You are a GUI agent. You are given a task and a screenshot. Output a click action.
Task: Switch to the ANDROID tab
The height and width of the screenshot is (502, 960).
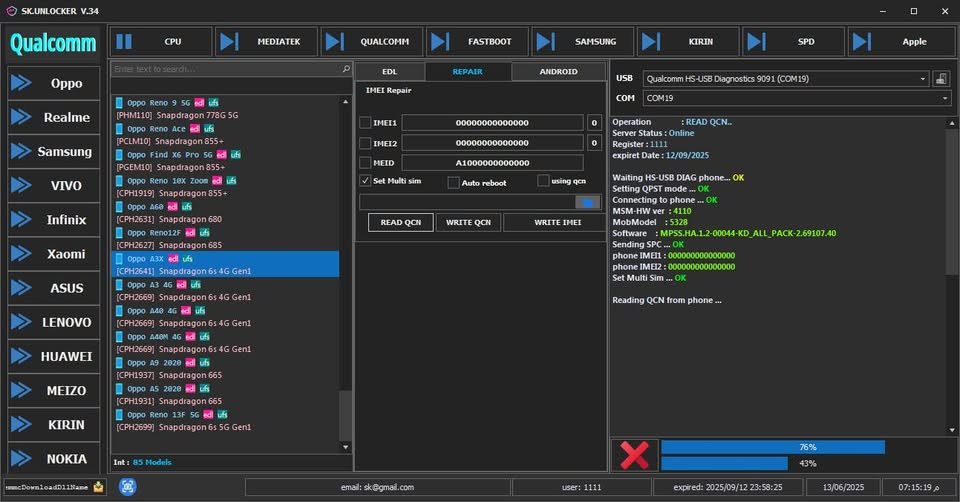558,72
